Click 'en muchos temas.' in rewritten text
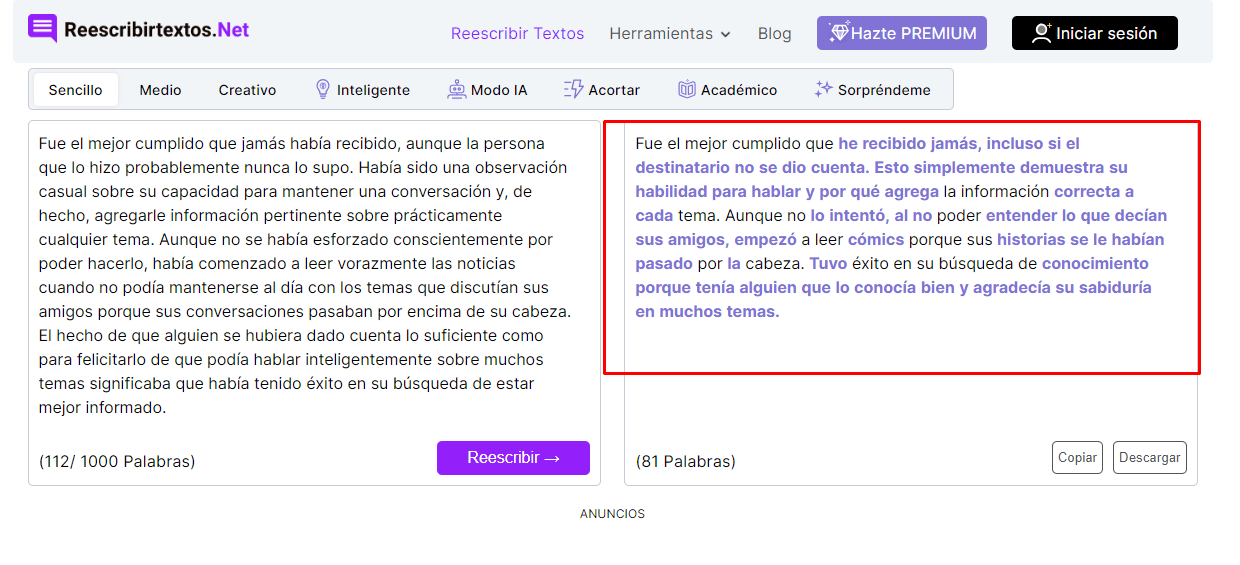 [707, 311]
